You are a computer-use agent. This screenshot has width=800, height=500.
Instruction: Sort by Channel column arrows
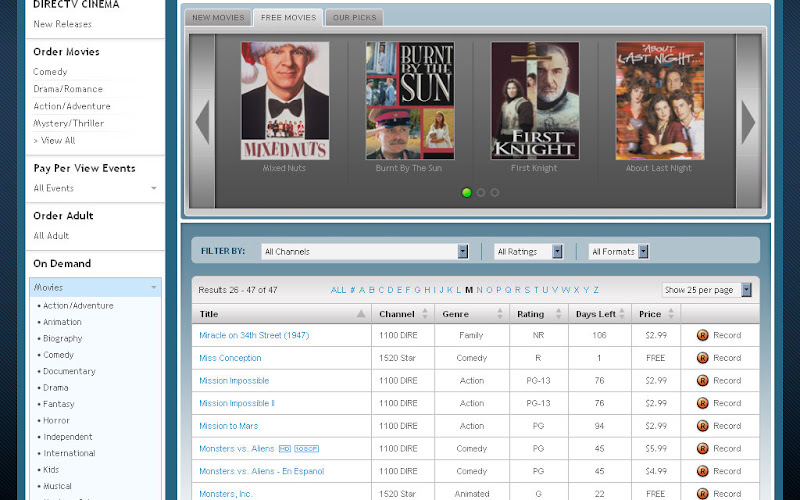point(425,314)
